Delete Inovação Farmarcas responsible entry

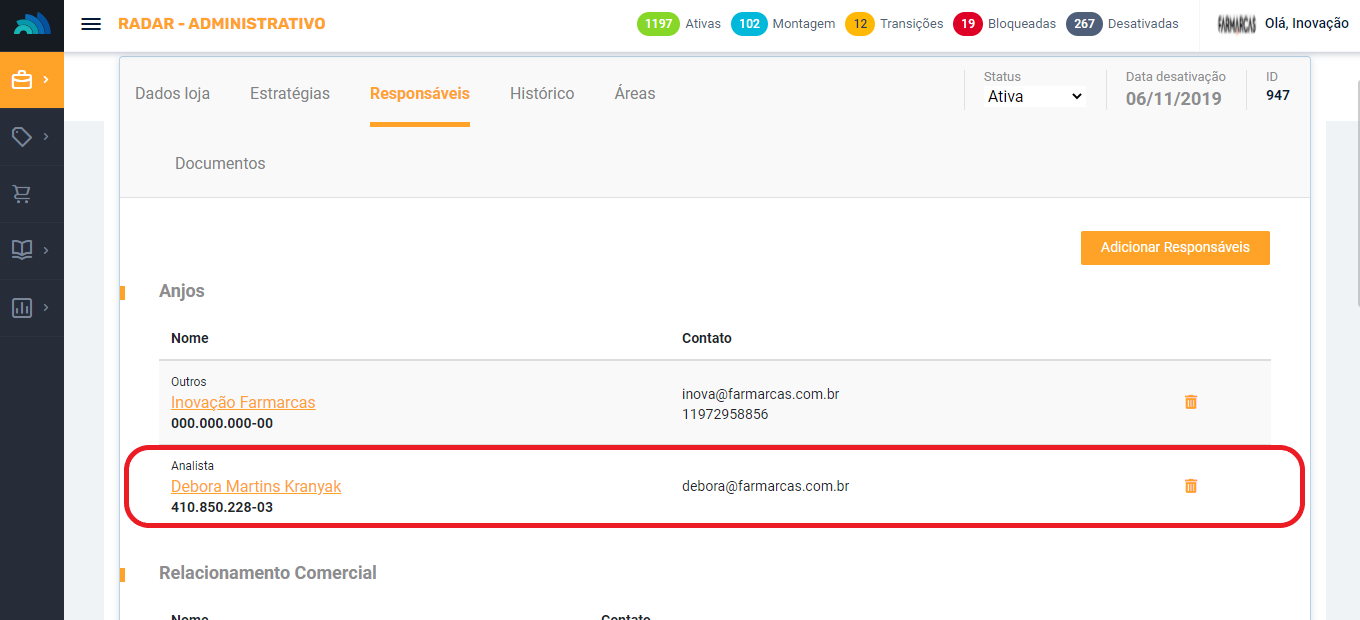1190,402
